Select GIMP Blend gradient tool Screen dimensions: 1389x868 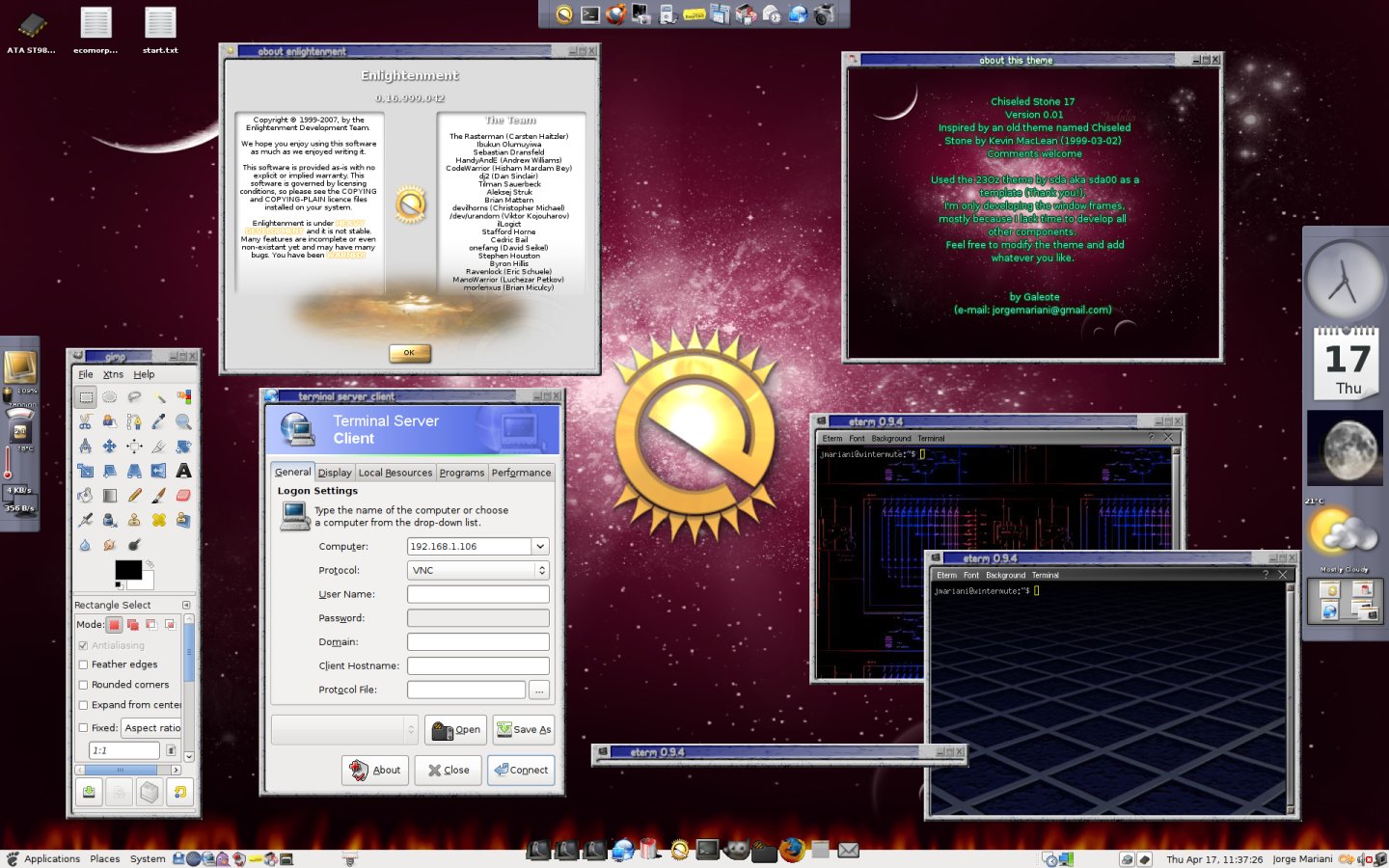coord(110,495)
